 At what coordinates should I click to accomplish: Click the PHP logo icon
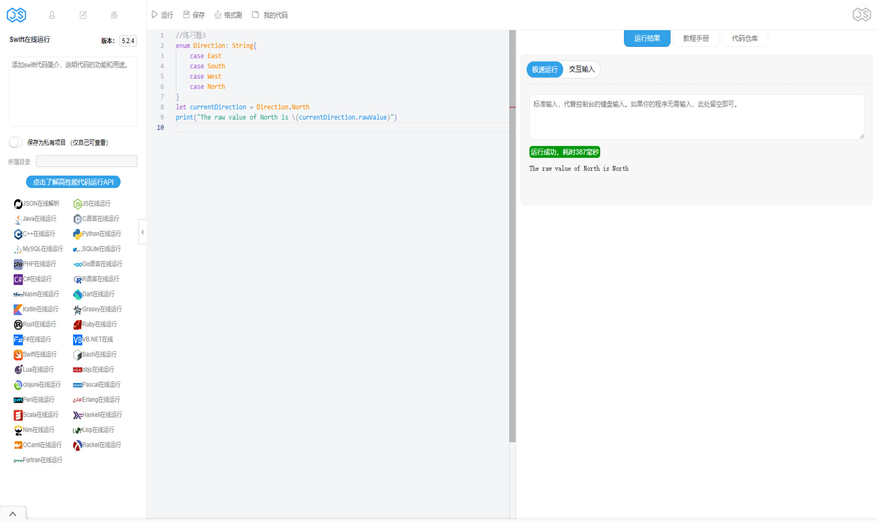[18, 264]
